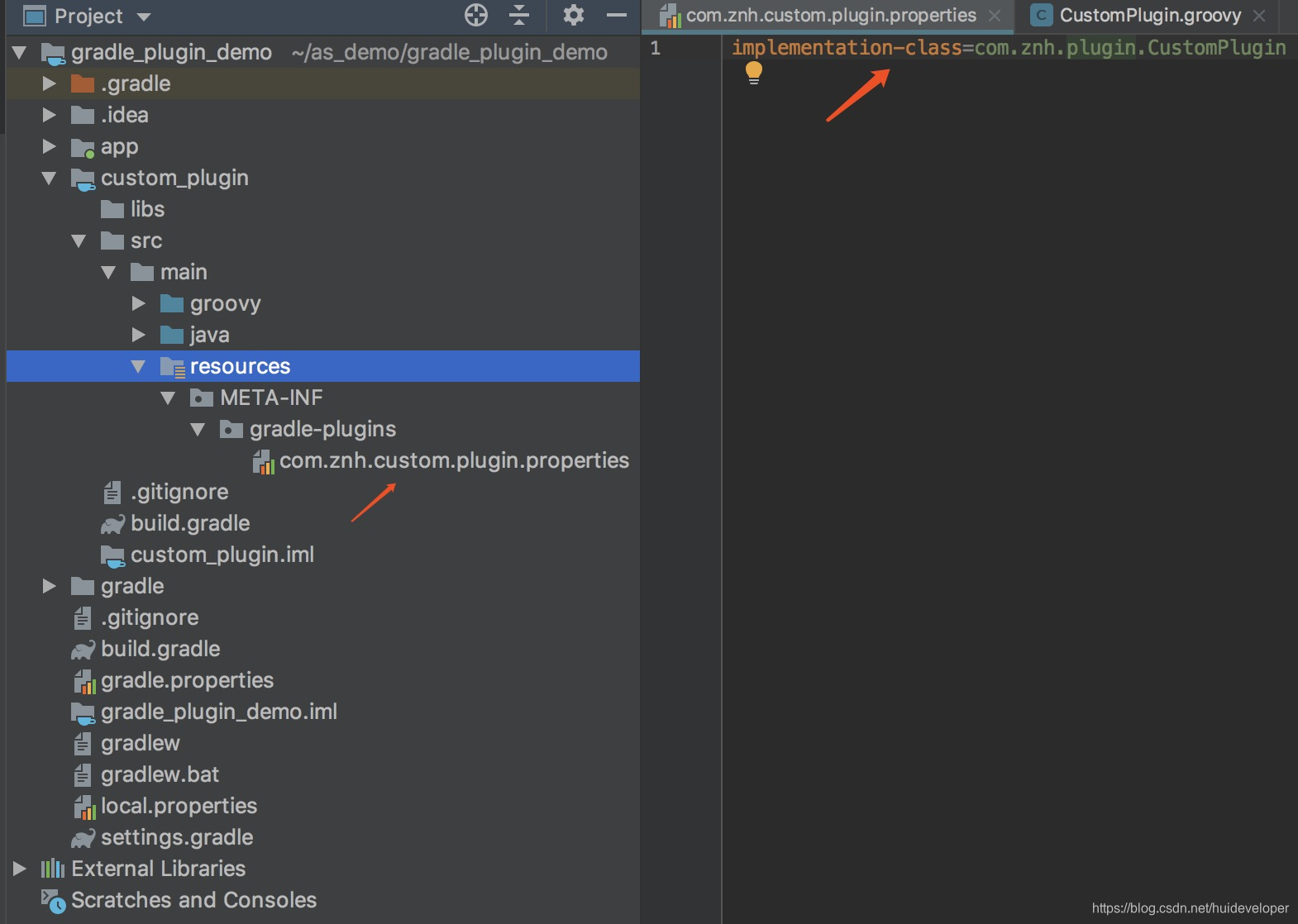Expand the groovy source folder
The height and width of the screenshot is (924, 1298).
pos(139,303)
